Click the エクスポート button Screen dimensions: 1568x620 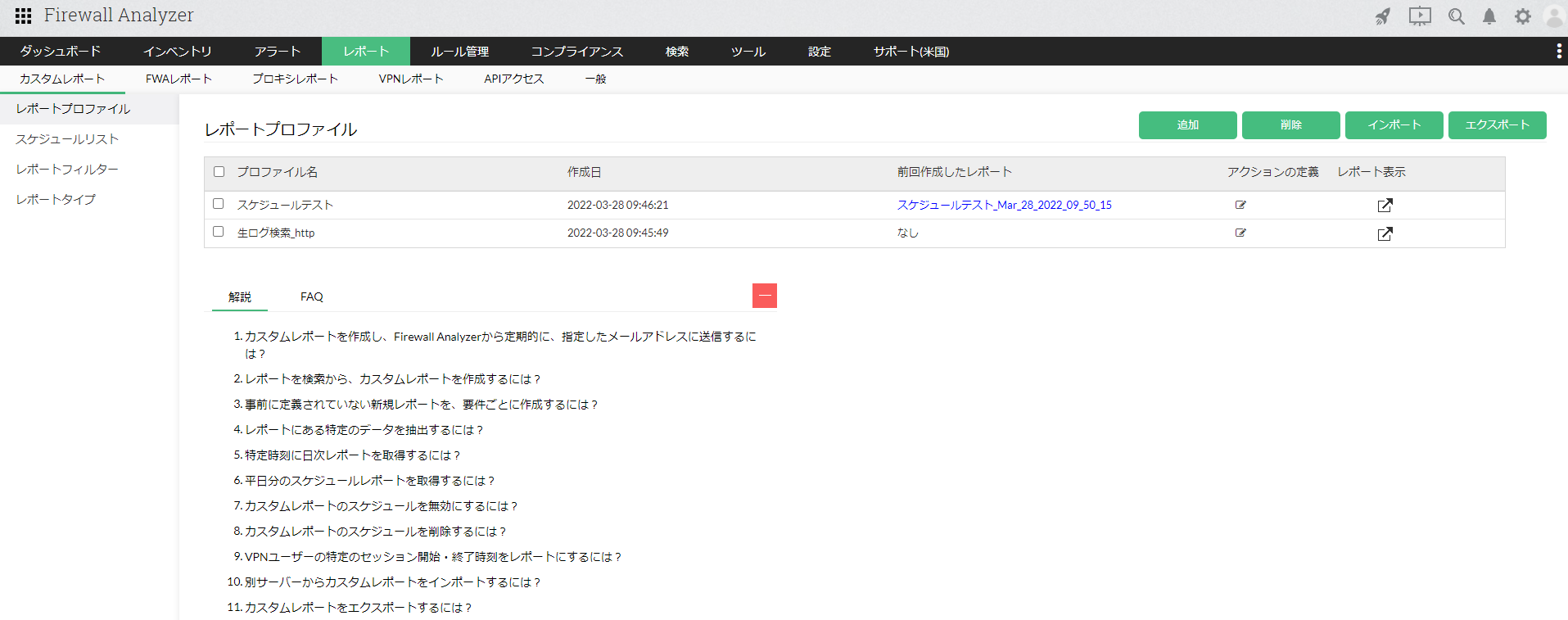coord(1498,125)
